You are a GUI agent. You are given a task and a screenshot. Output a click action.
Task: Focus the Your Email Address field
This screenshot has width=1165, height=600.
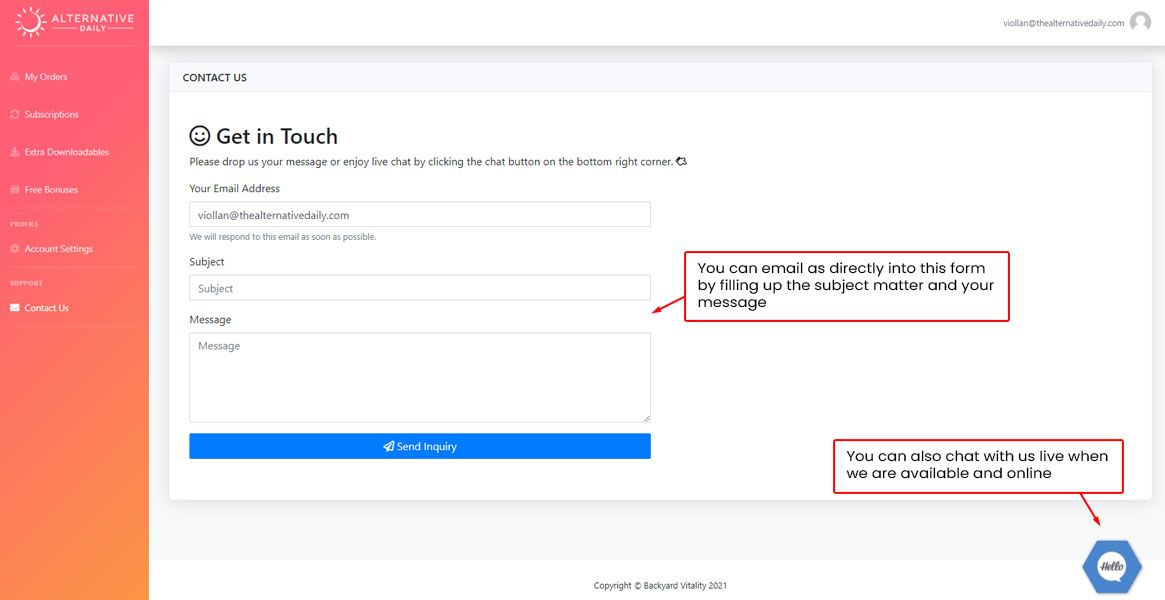[419, 215]
